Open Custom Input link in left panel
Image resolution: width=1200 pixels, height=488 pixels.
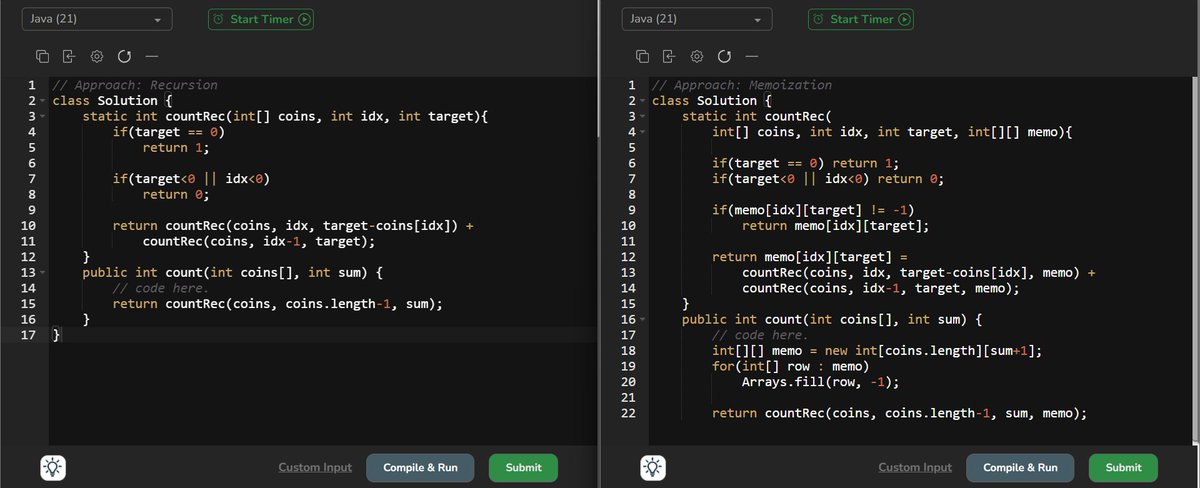click(x=315, y=467)
